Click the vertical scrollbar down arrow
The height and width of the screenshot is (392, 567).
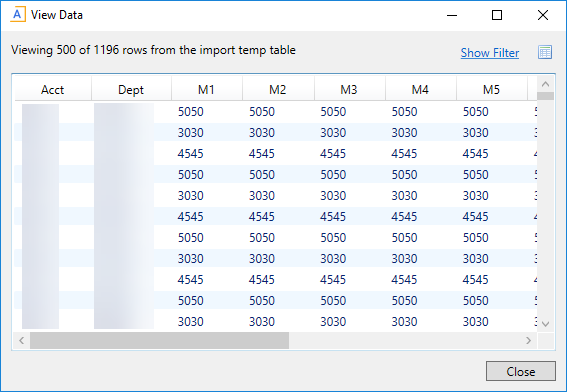point(545,324)
